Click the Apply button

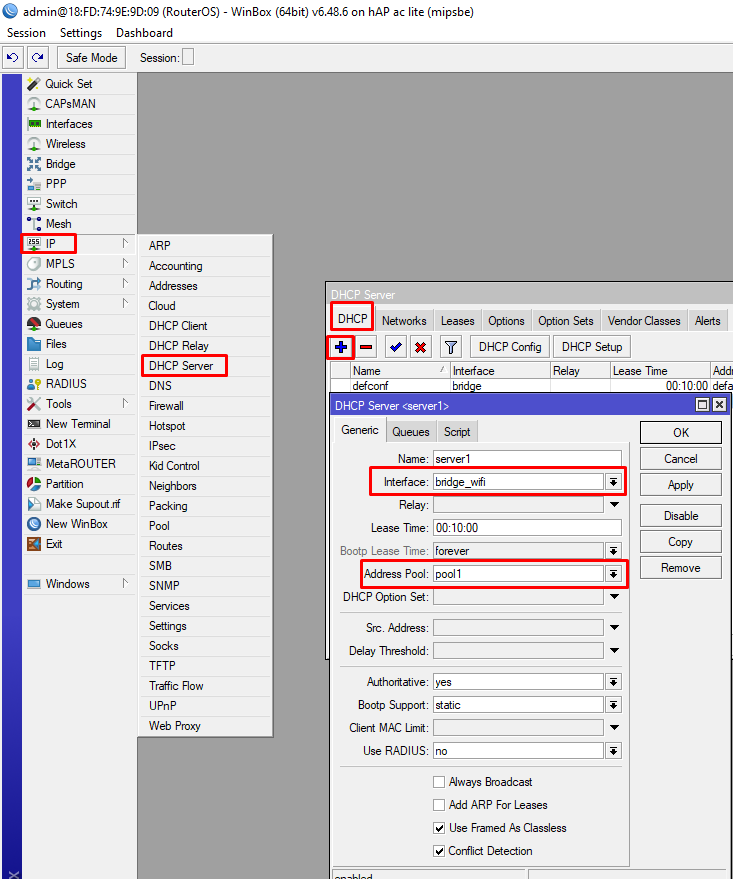pos(681,485)
